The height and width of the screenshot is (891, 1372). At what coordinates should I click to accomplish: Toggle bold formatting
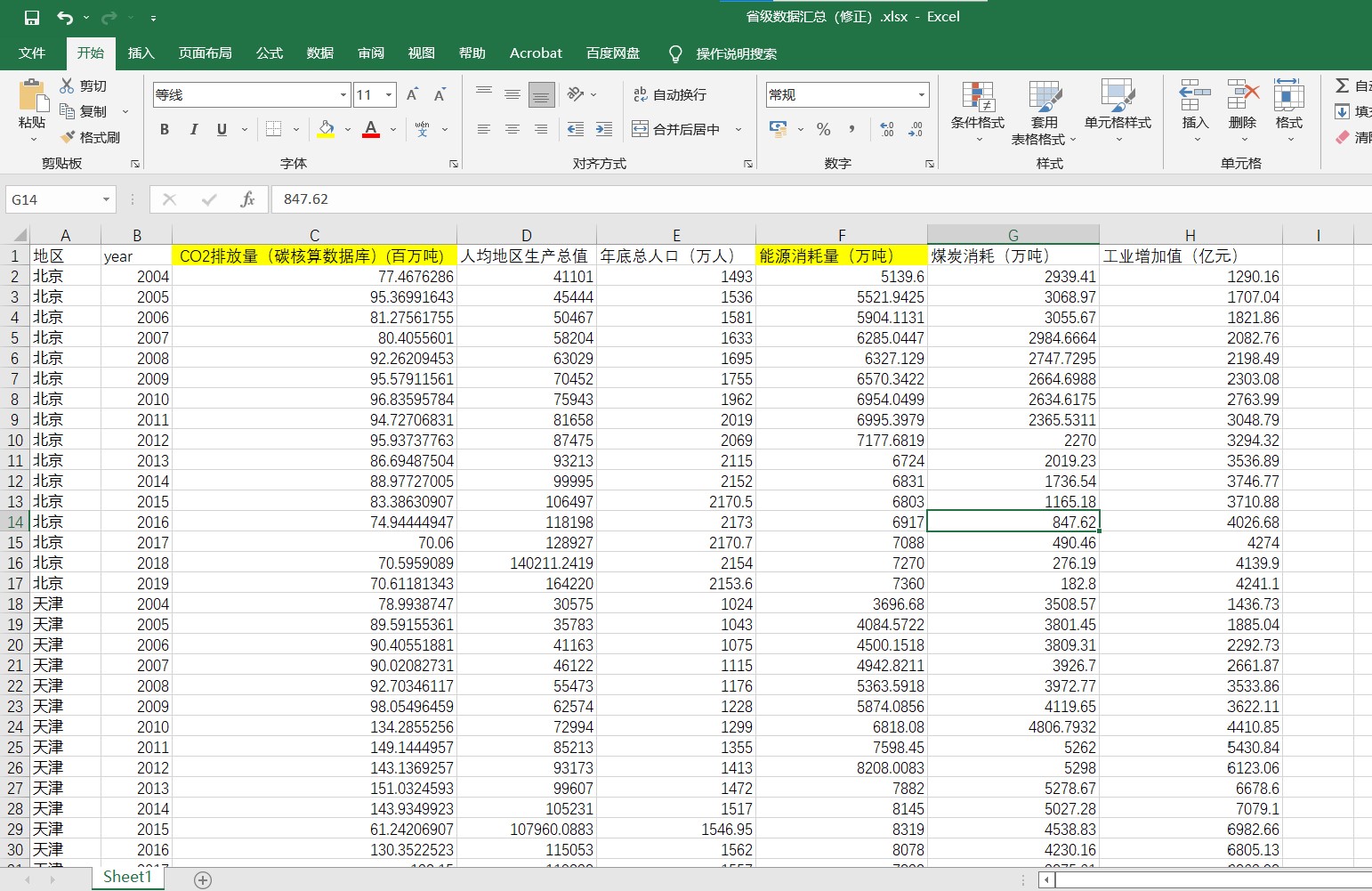point(165,129)
